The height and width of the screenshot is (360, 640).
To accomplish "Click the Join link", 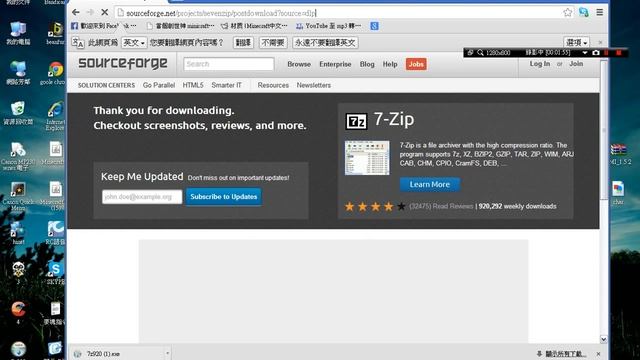I will tap(576, 64).
